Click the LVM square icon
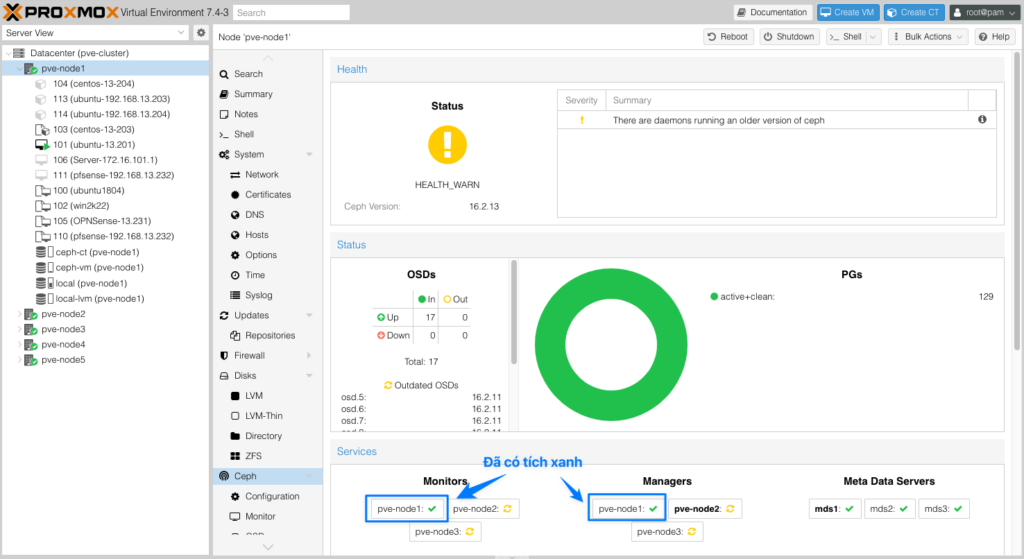Viewport: 1024px width, 559px height. click(x=235, y=396)
